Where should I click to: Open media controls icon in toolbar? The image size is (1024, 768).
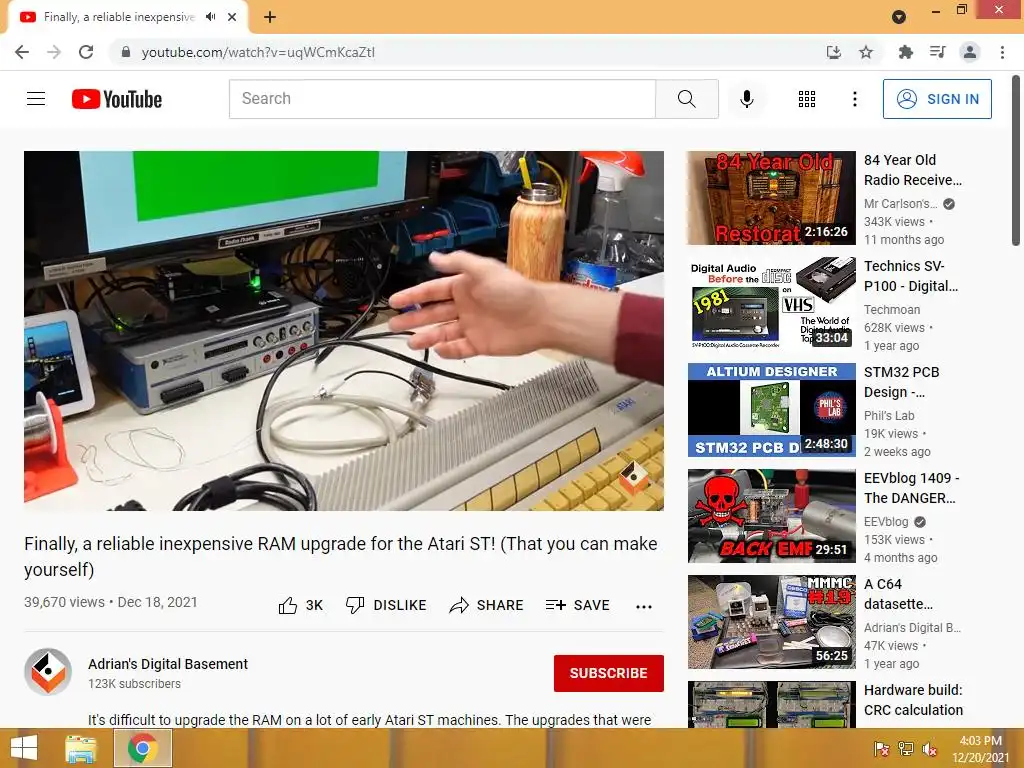pyautogui.click(x=937, y=52)
